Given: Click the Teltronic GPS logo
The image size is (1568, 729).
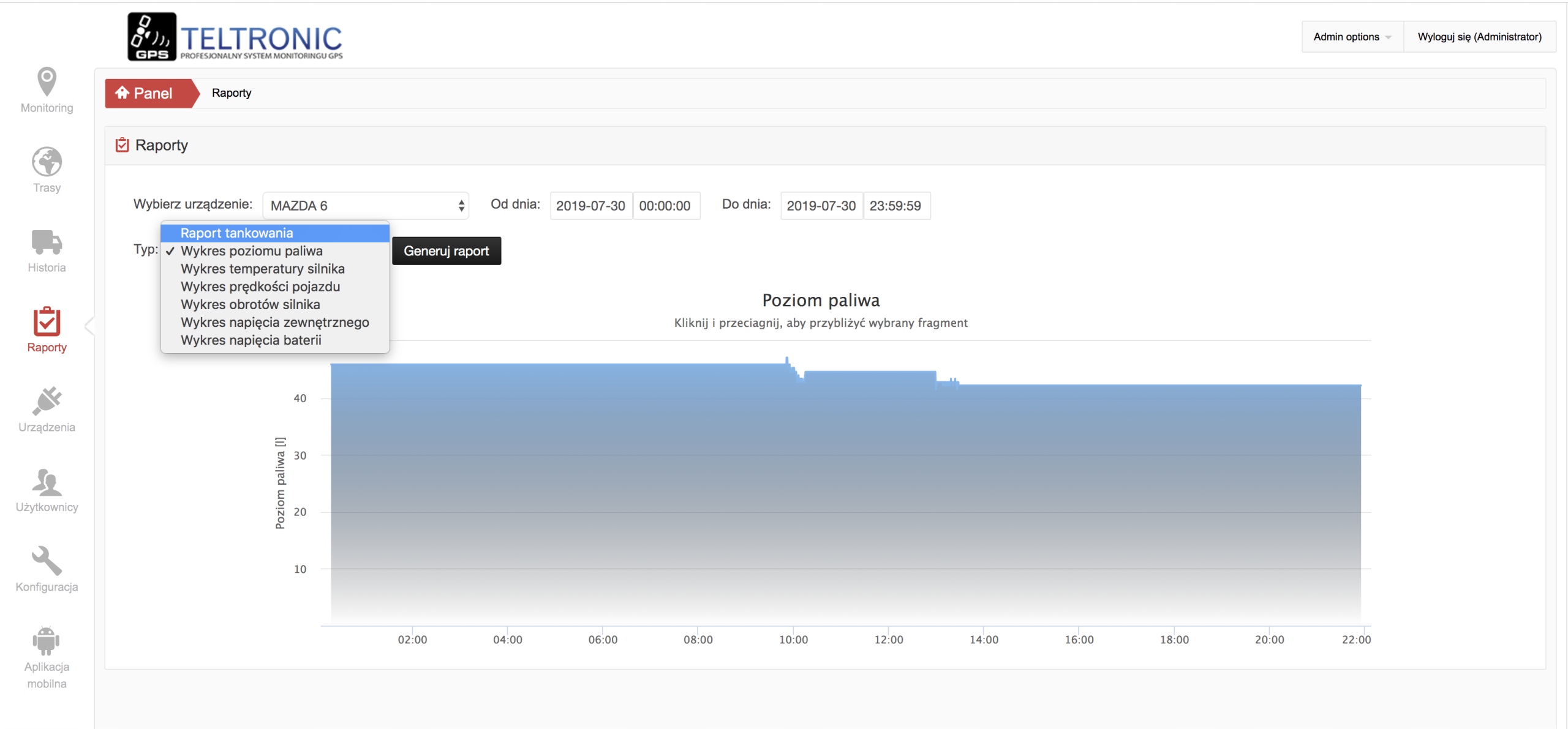Looking at the screenshot, I should (x=235, y=37).
